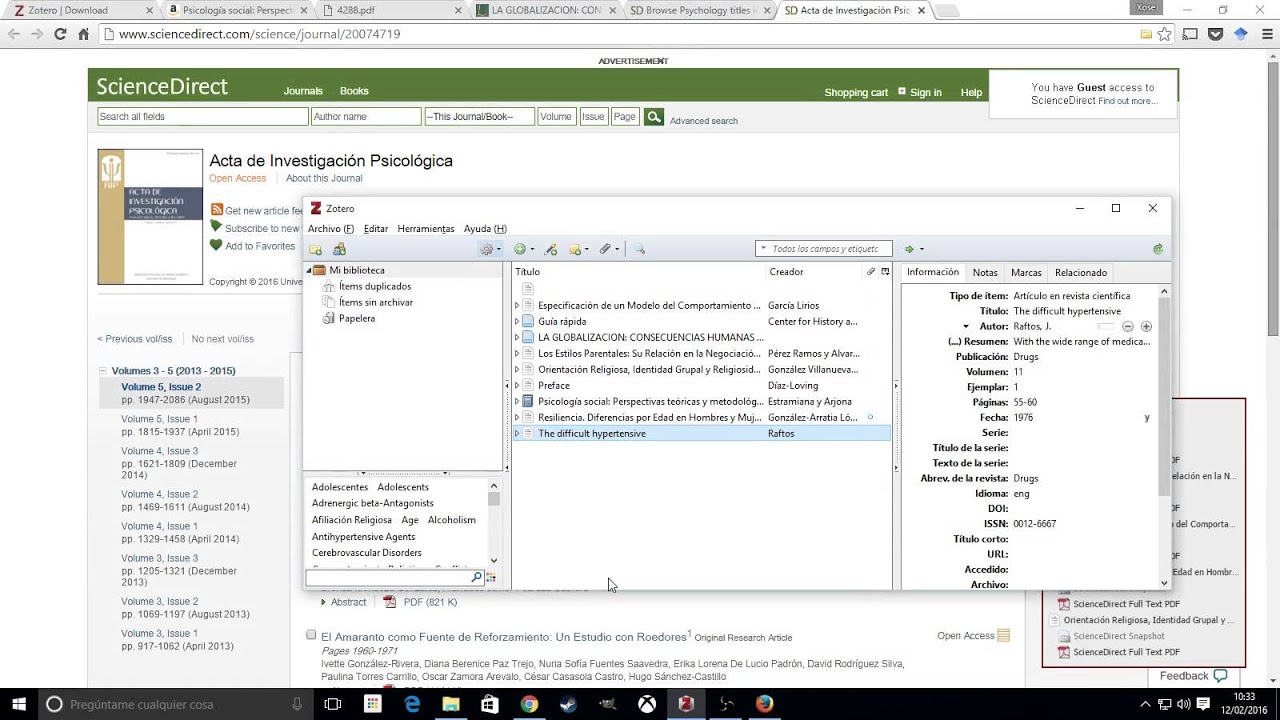Open the Editar menu
Screen dimensions: 1280x720
(376, 229)
